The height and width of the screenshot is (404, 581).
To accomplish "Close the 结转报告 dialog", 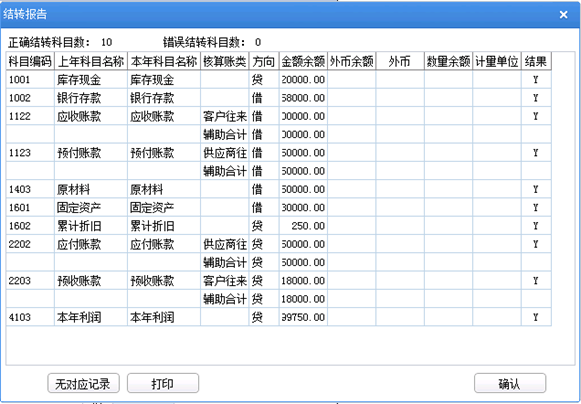I will click(x=563, y=14).
